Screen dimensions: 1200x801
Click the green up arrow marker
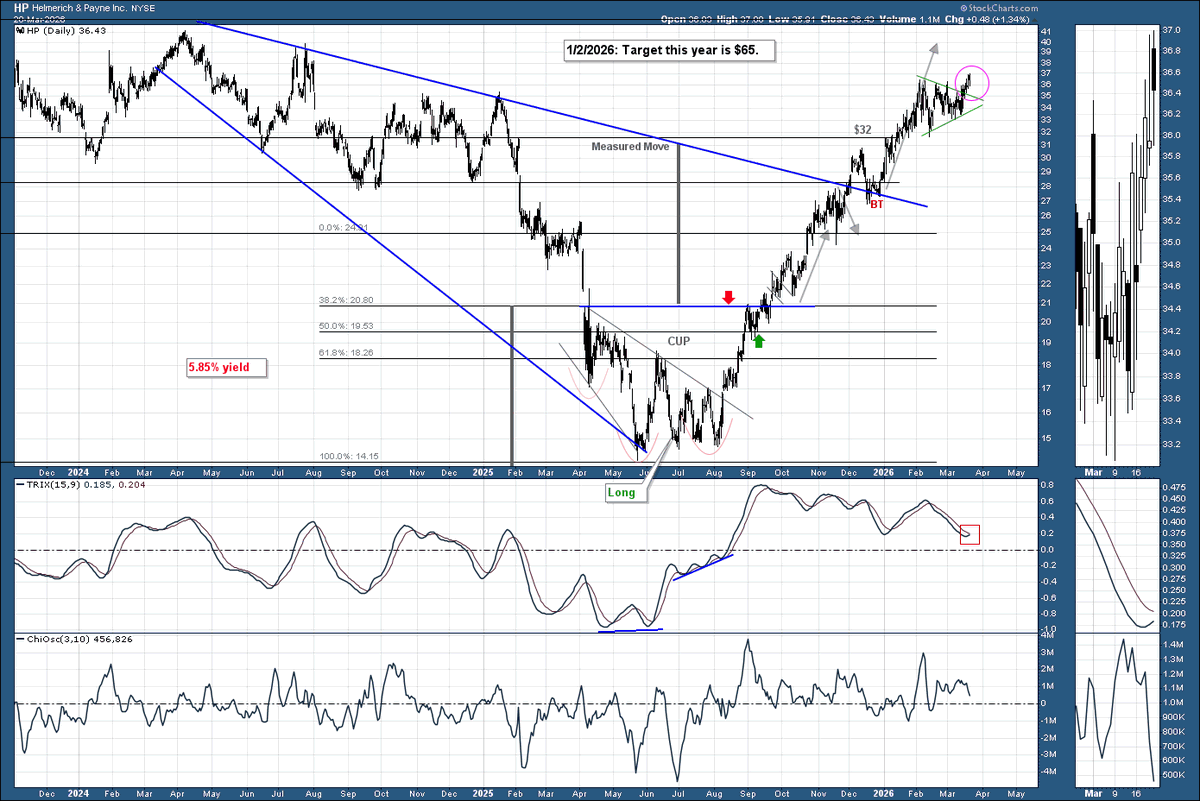point(759,341)
